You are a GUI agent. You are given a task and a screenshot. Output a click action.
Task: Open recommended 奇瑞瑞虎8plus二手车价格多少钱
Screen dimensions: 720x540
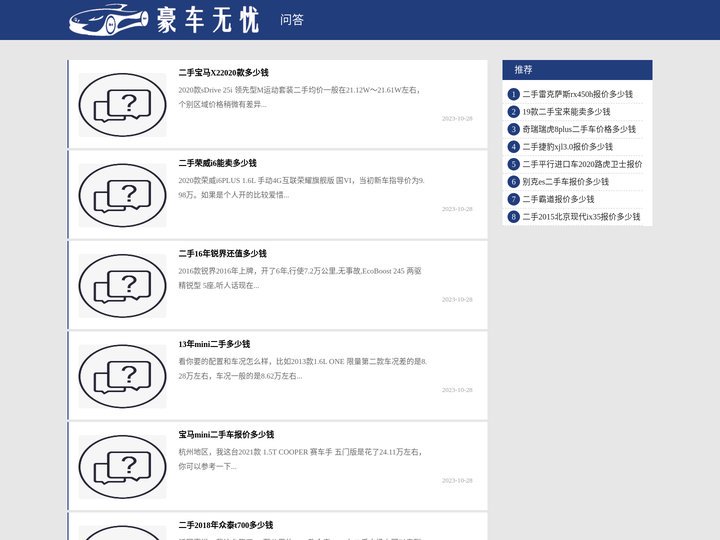(x=579, y=129)
